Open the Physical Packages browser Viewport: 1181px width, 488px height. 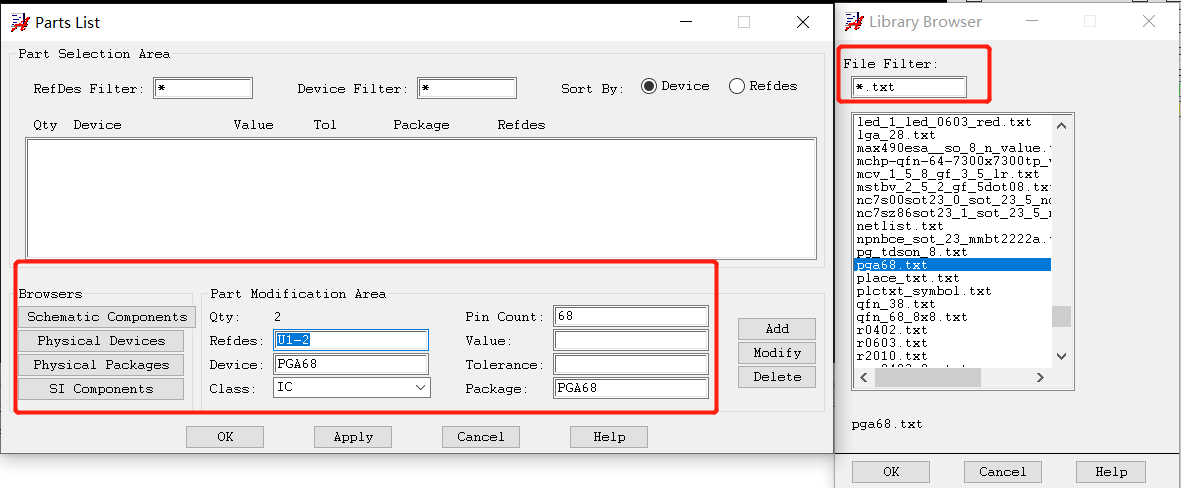[x=101, y=365]
